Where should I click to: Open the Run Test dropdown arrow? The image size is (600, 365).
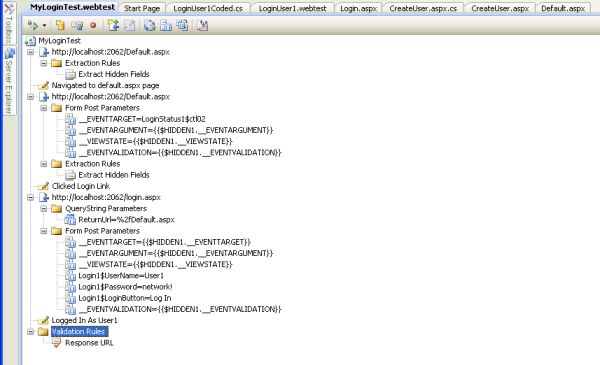click(x=44, y=26)
